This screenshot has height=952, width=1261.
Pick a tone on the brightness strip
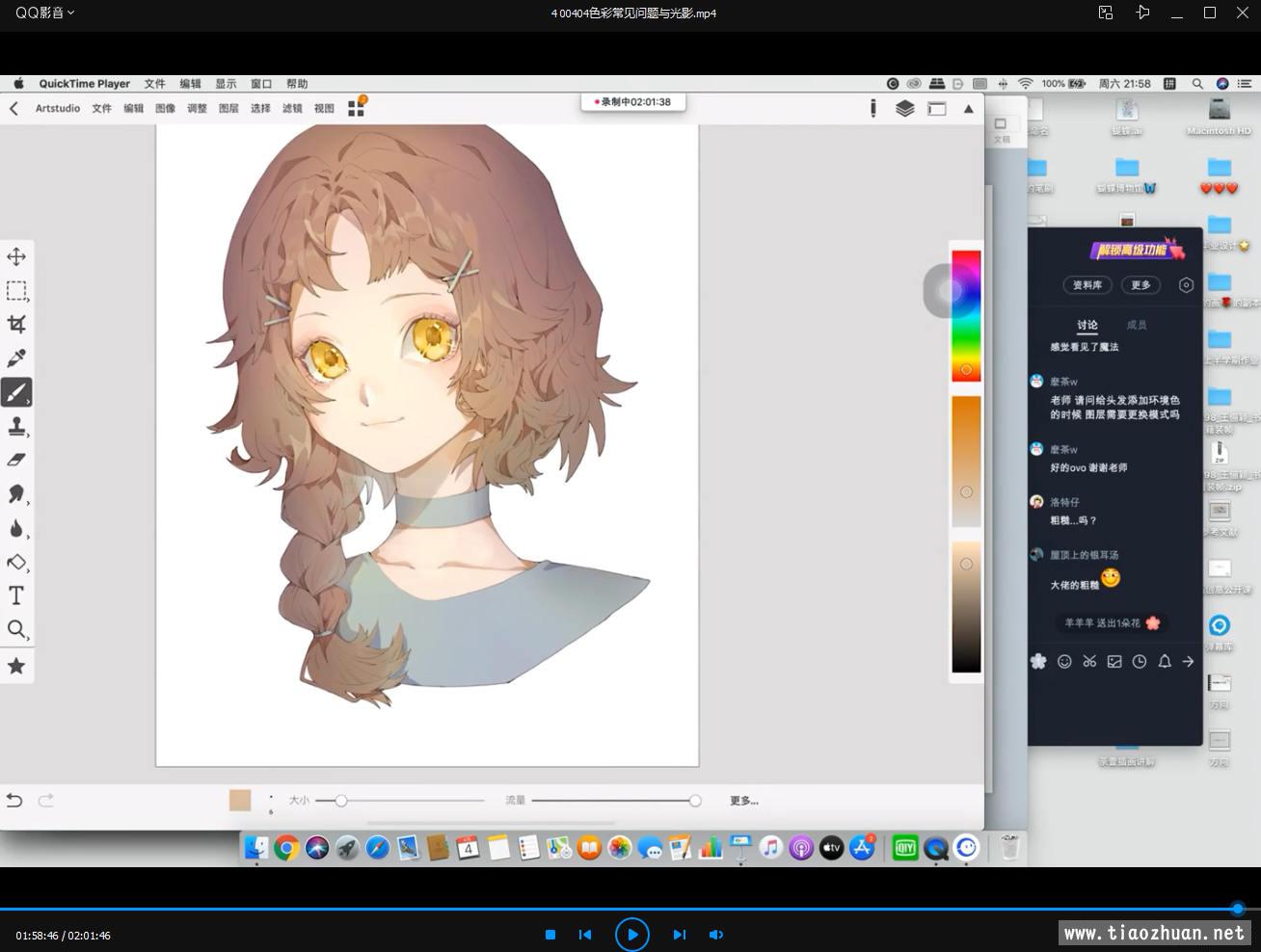966,607
